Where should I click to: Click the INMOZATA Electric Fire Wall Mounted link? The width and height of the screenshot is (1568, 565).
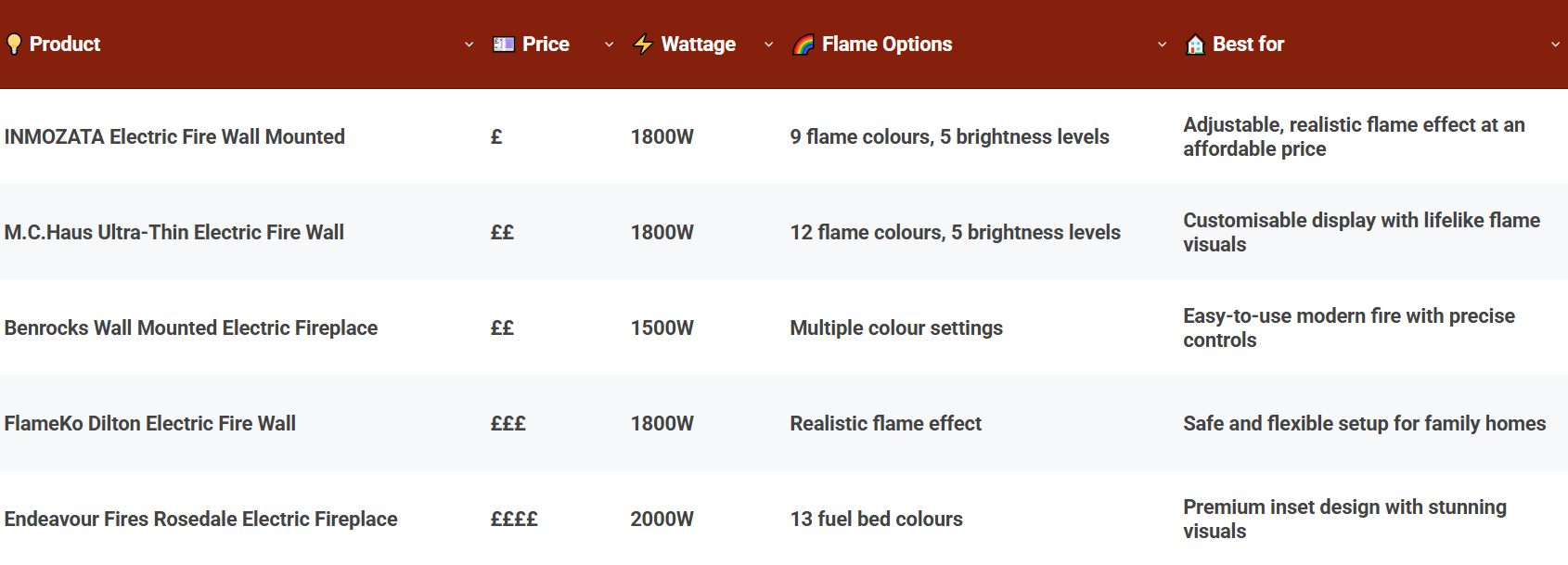pyautogui.click(x=174, y=136)
